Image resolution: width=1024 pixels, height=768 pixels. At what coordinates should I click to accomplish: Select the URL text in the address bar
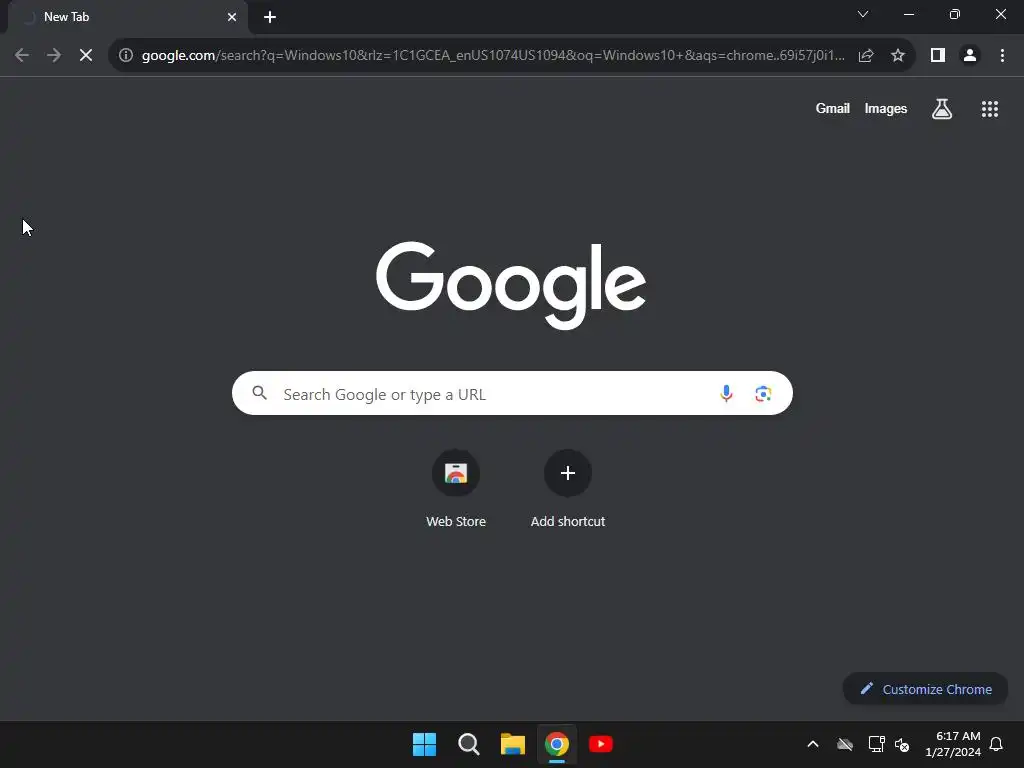click(x=493, y=56)
